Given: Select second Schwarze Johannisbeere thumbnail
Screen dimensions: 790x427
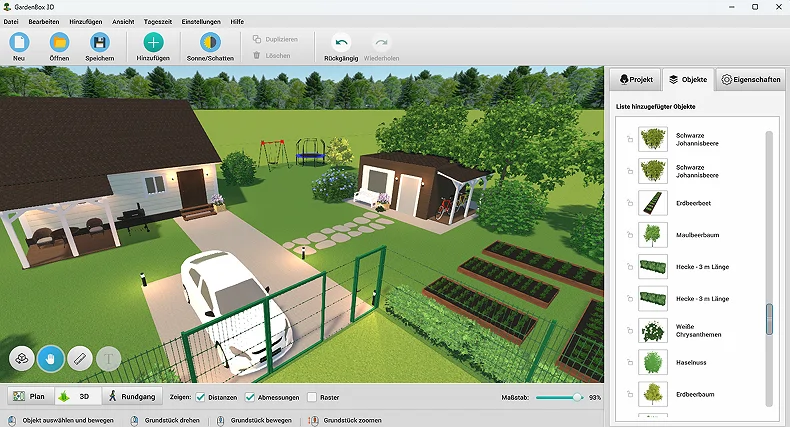Looking at the screenshot, I should (x=652, y=171).
